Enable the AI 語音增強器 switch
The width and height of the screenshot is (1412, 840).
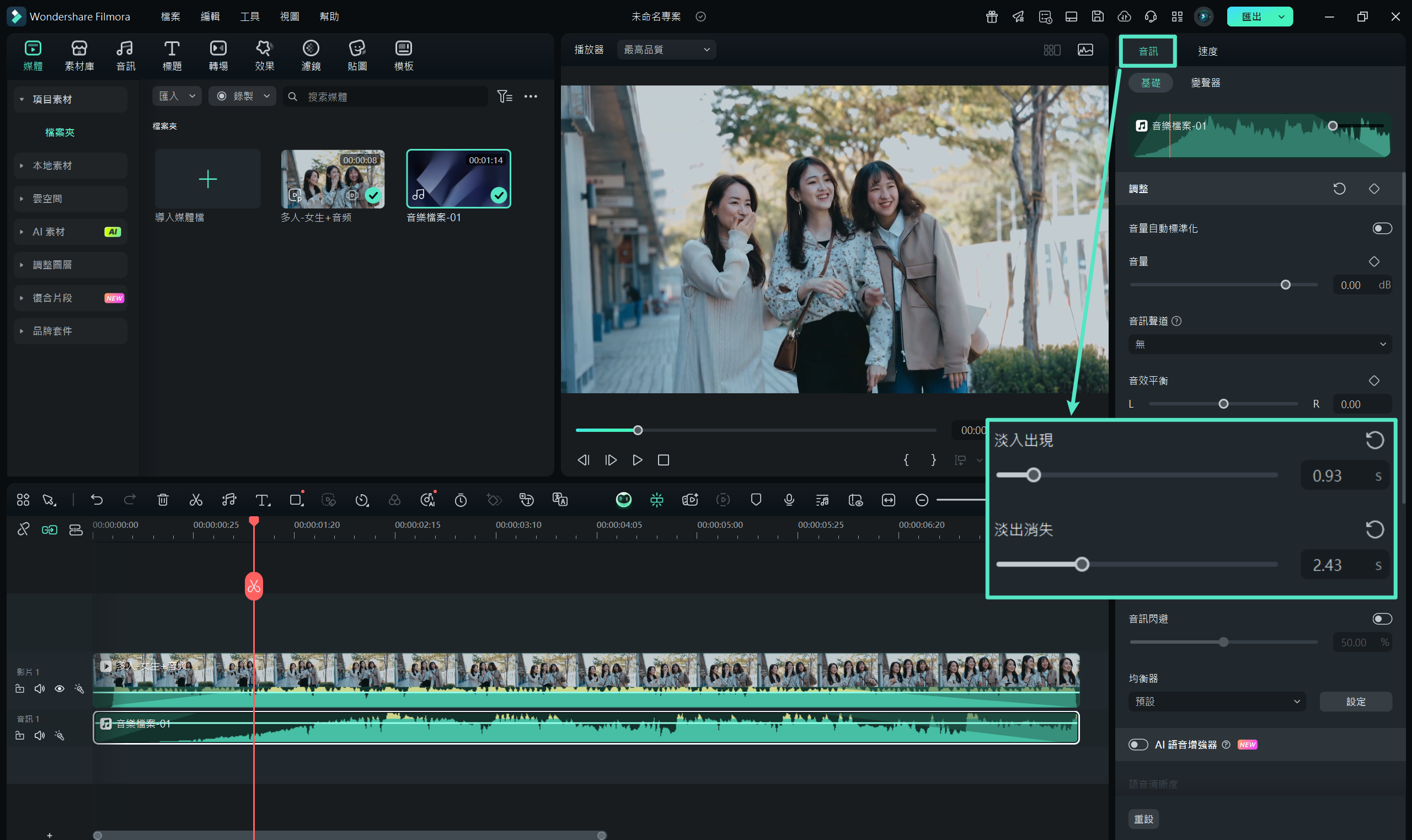1137,745
